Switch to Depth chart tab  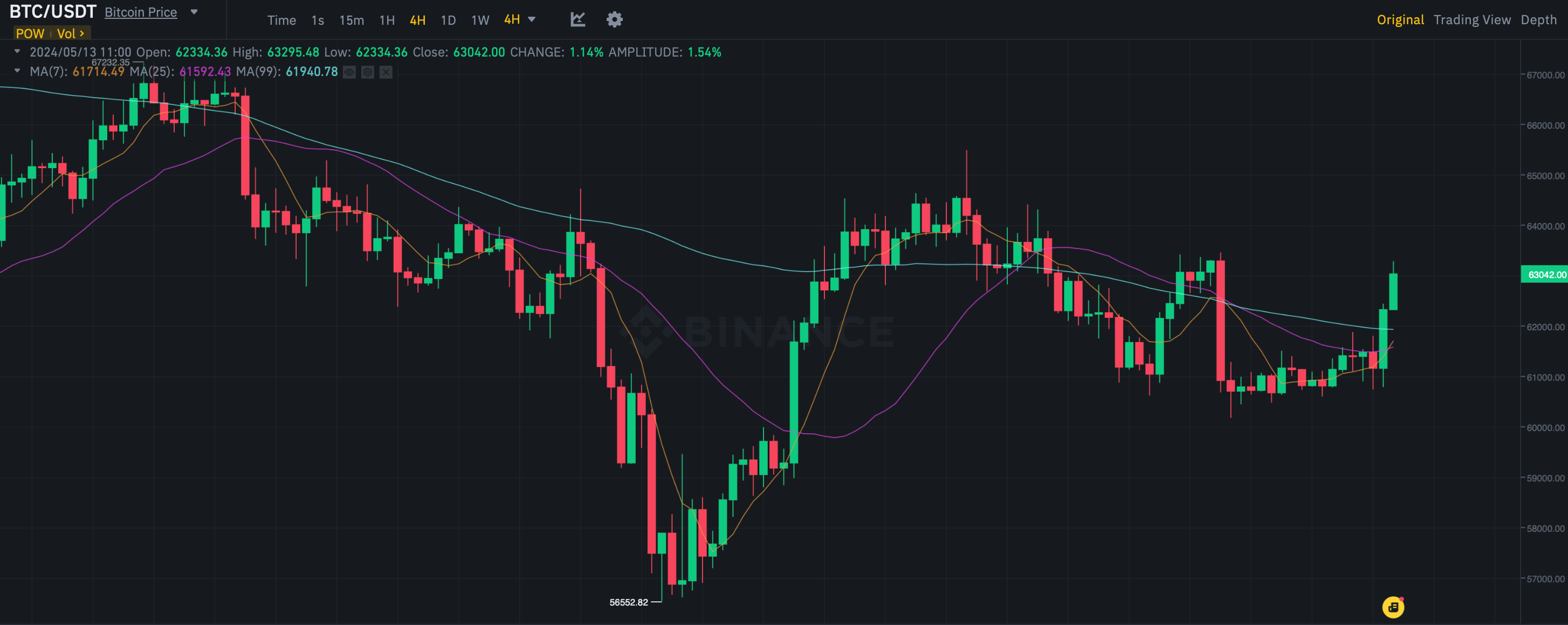point(1538,19)
